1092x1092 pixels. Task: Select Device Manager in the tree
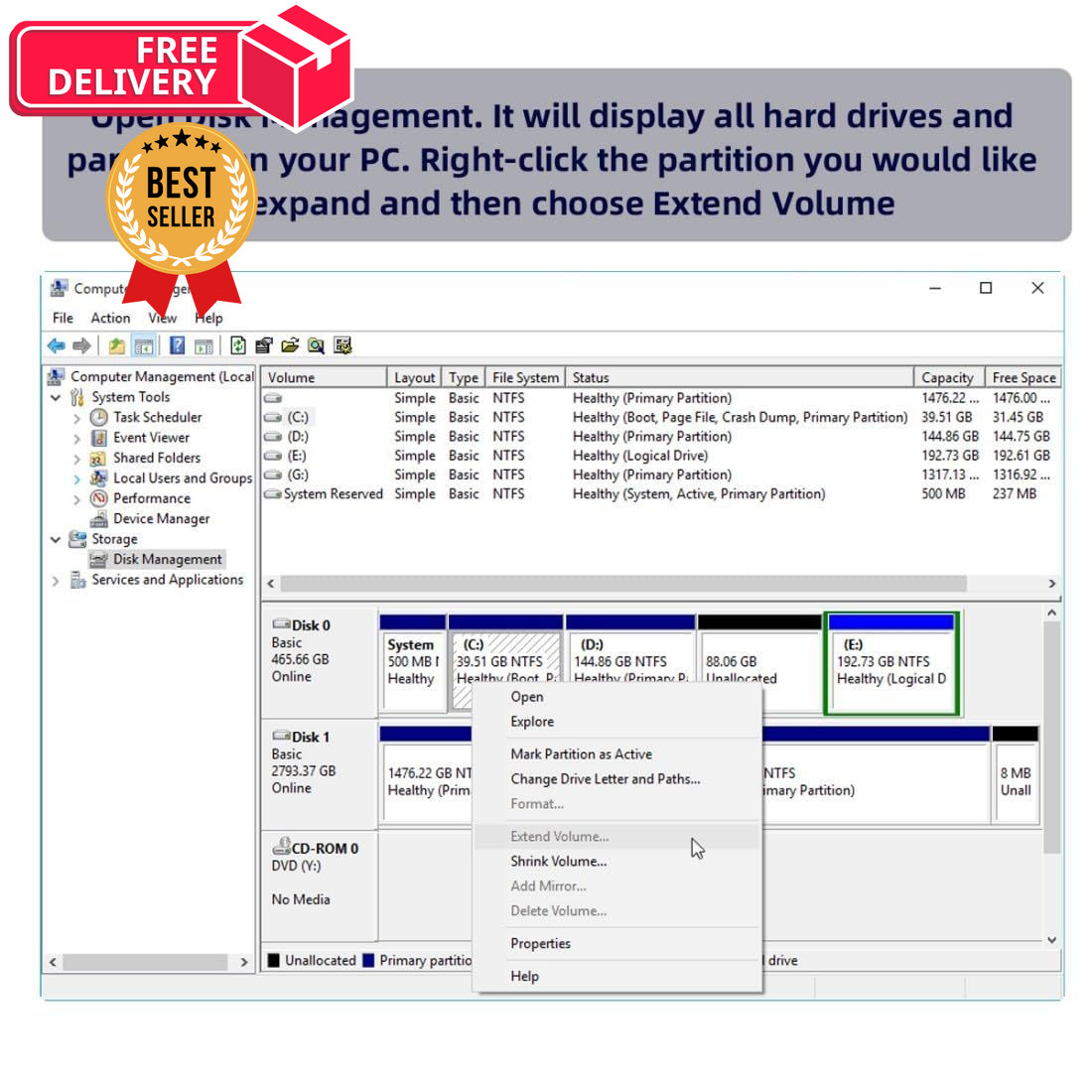coord(161,519)
